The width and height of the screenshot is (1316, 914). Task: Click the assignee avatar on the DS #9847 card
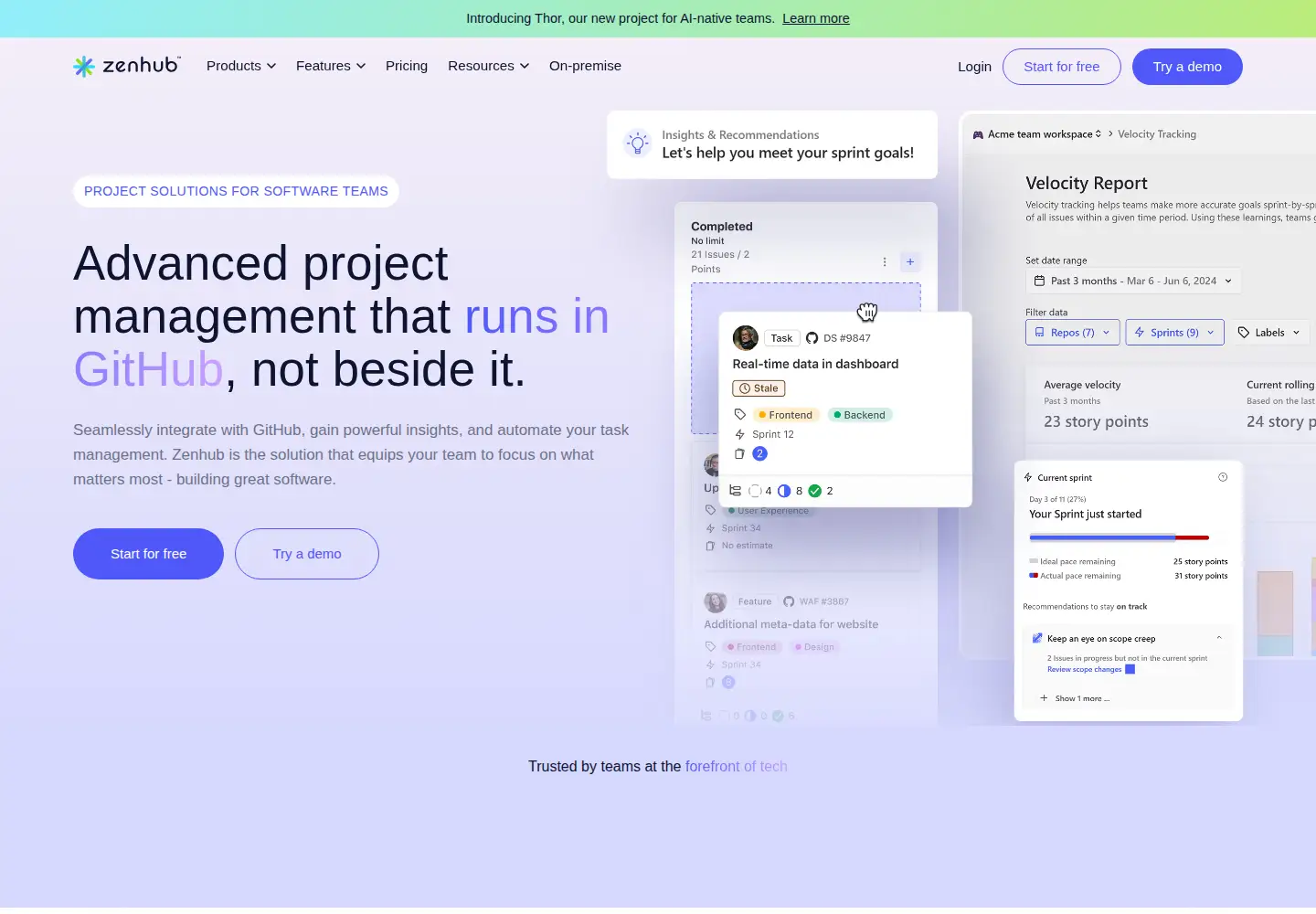tap(746, 337)
